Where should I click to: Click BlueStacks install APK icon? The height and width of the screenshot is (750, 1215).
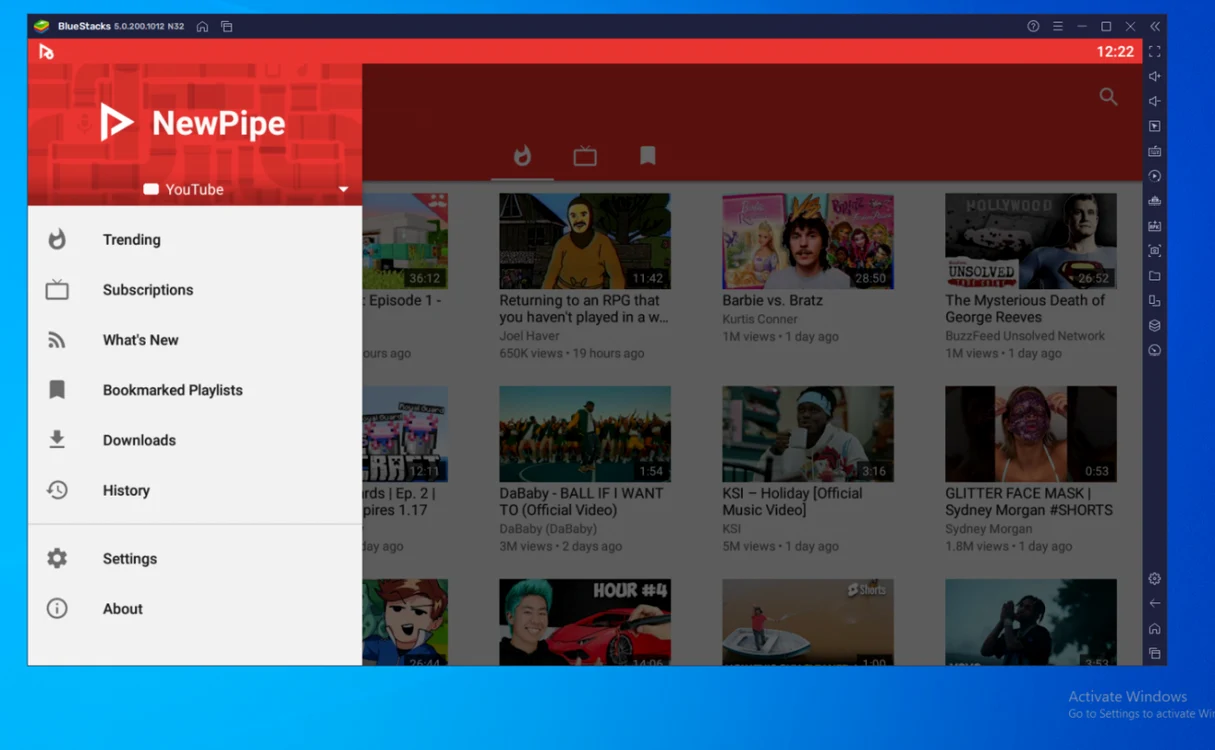point(1155,226)
